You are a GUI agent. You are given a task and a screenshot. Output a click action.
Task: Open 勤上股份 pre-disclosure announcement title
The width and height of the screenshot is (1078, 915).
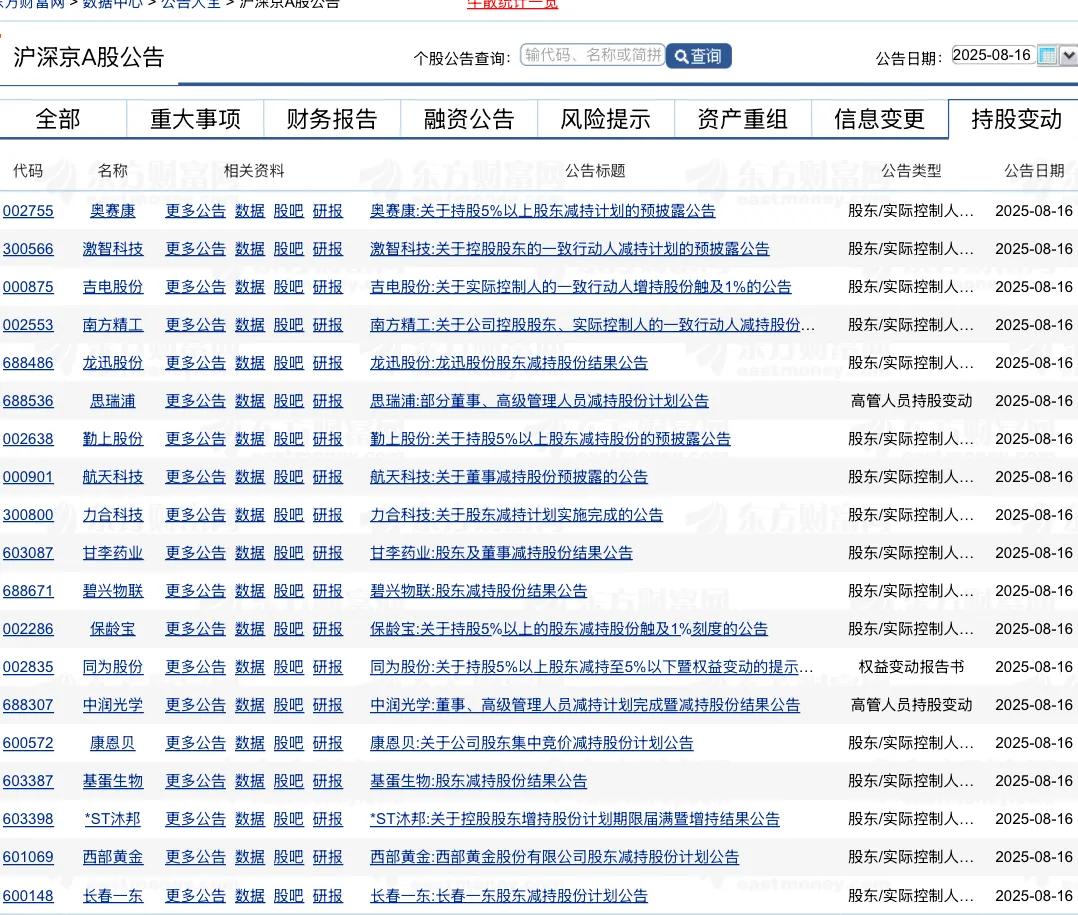(550, 439)
